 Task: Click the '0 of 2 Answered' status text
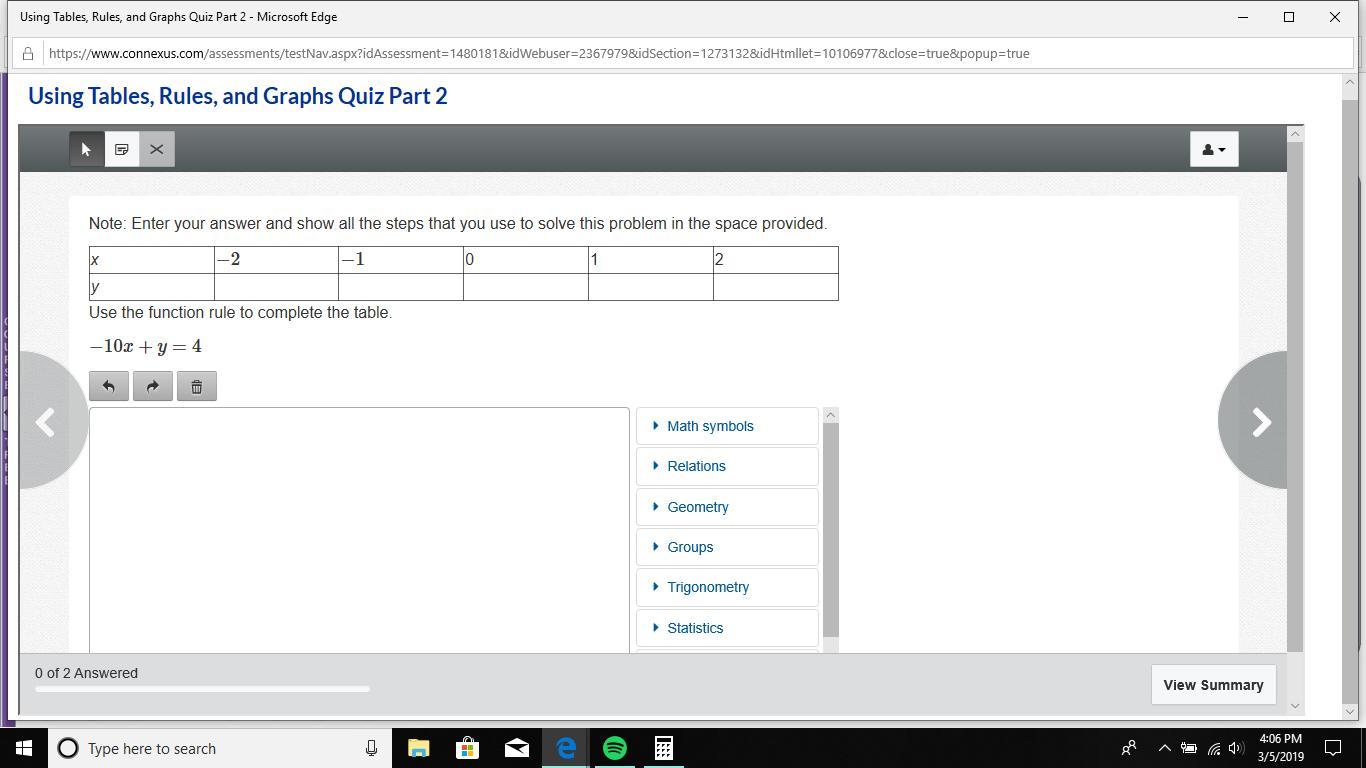pyautogui.click(x=87, y=673)
